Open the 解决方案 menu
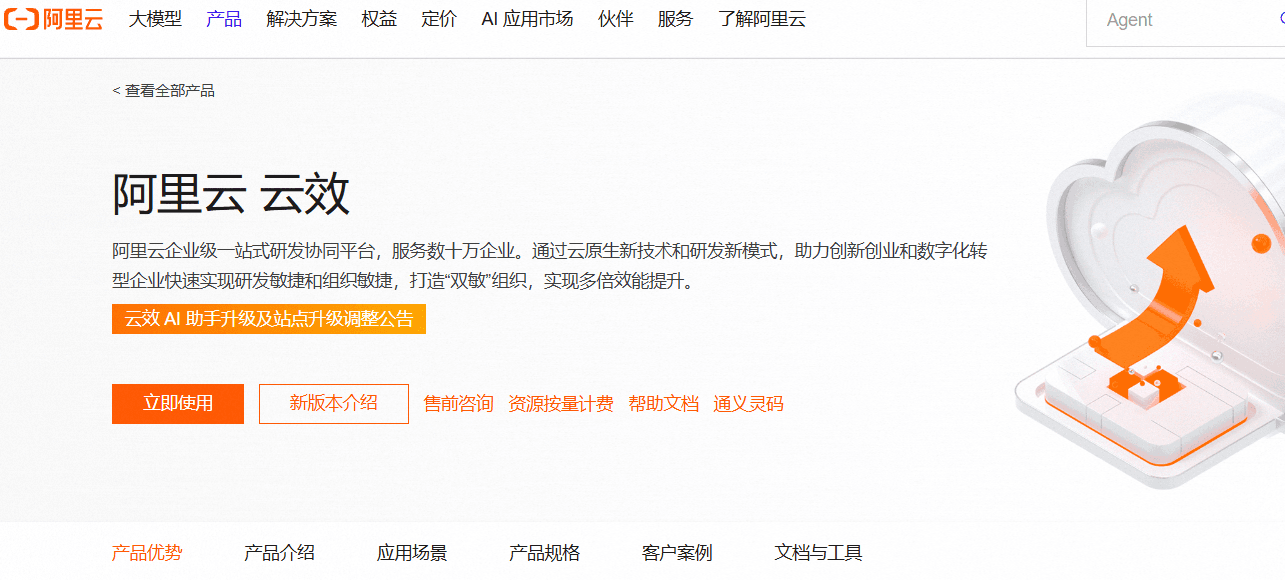This screenshot has height=580, width=1285. coord(302,19)
